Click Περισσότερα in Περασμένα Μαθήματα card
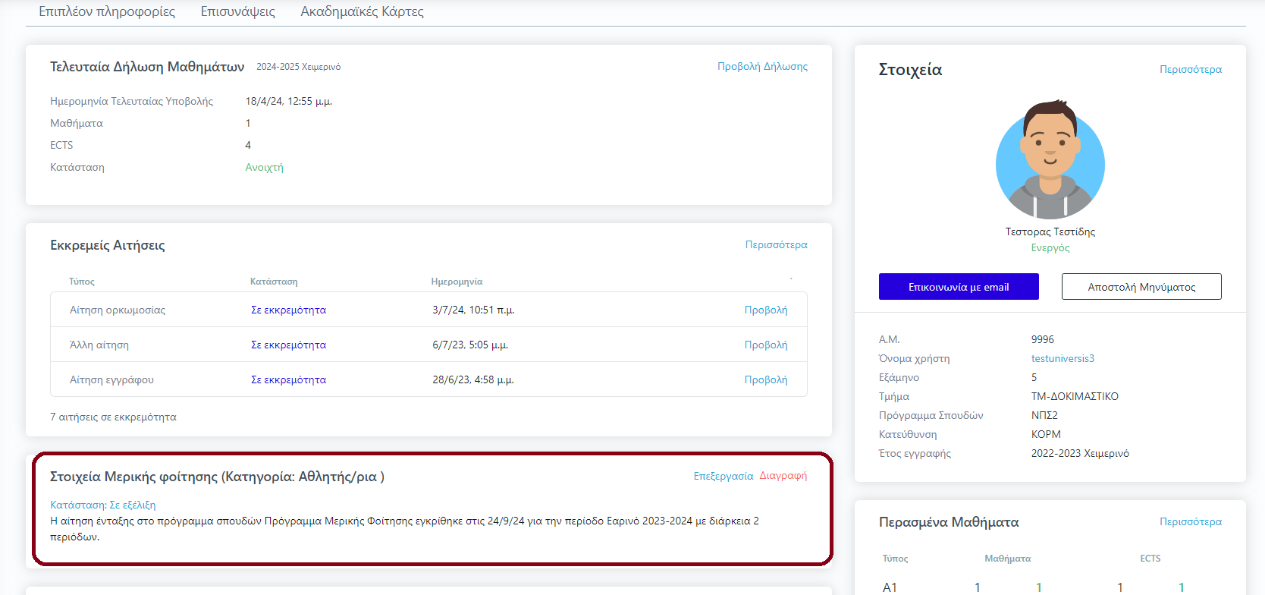Image resolution: width=1265 pixels, height=595 pixels. pyautogui.click(x=1190, y=522)
